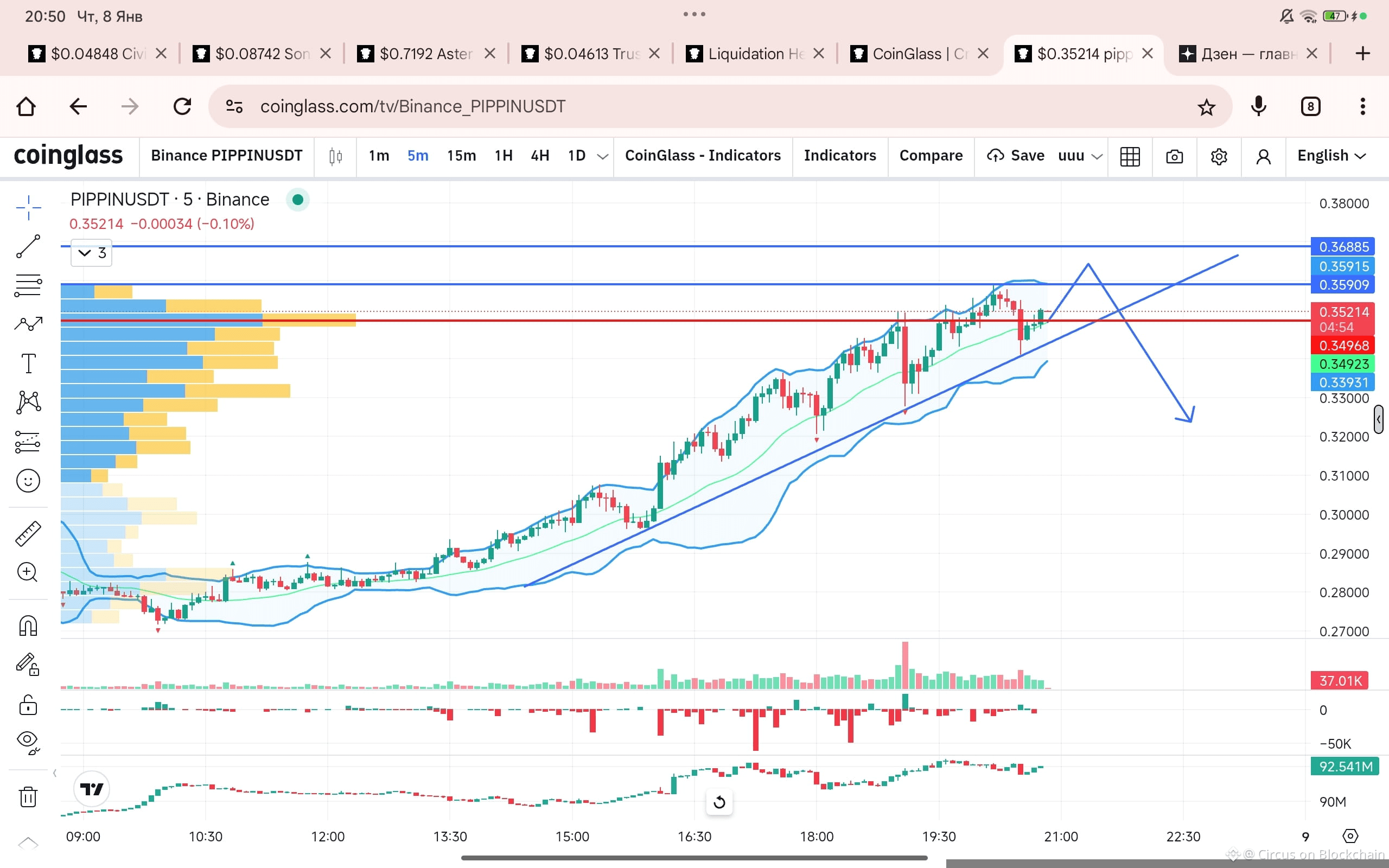This screenshot has height=868, width=1389.
Task: Select the trend line drawing tool
Action: pyautogui.click(x=28, y=246)
